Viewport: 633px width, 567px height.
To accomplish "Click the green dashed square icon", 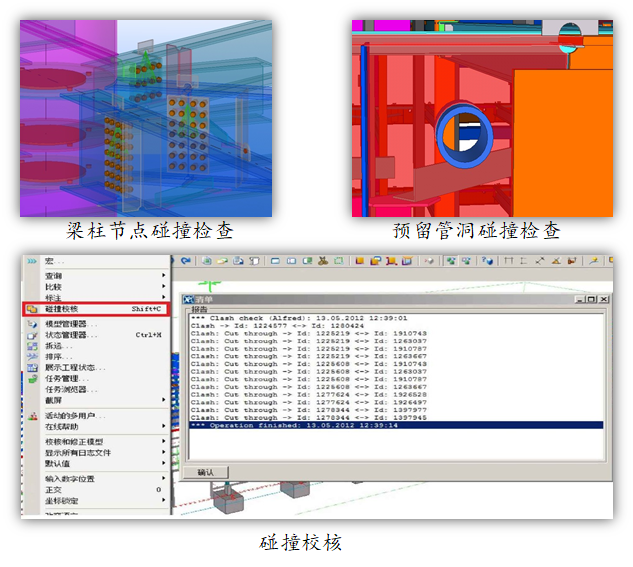I will [338, 261].
